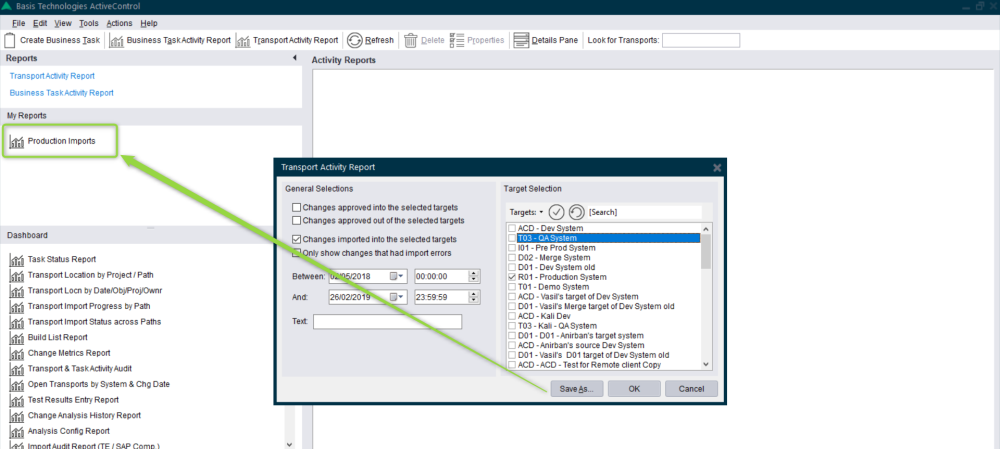Check Changes approved out of the selected targets
1000x449 pixels.
[297, 221]
